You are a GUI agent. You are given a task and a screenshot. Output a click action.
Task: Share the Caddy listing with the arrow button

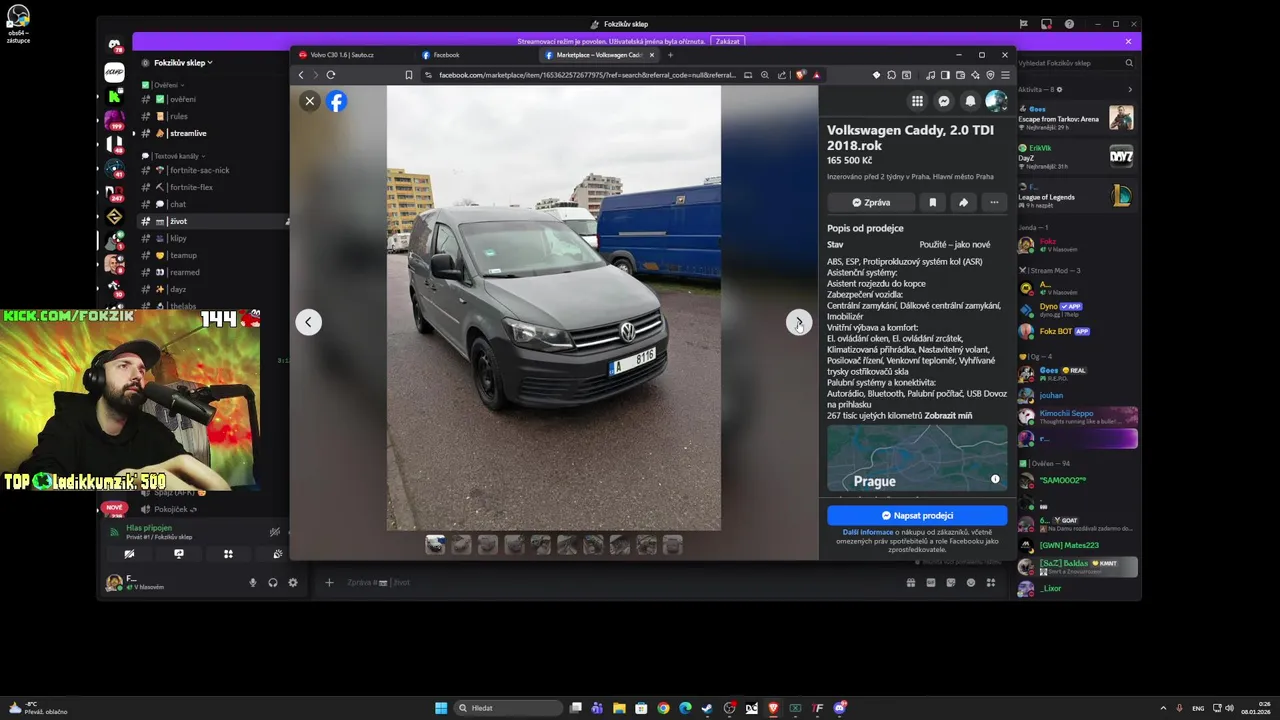pos(963,202)
